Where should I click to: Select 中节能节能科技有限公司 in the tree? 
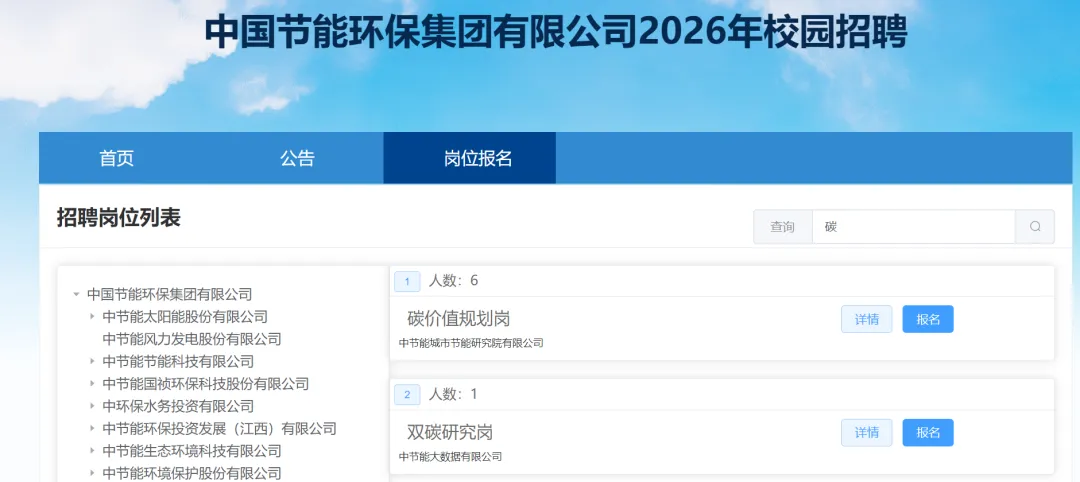click(x=178, y=362)
